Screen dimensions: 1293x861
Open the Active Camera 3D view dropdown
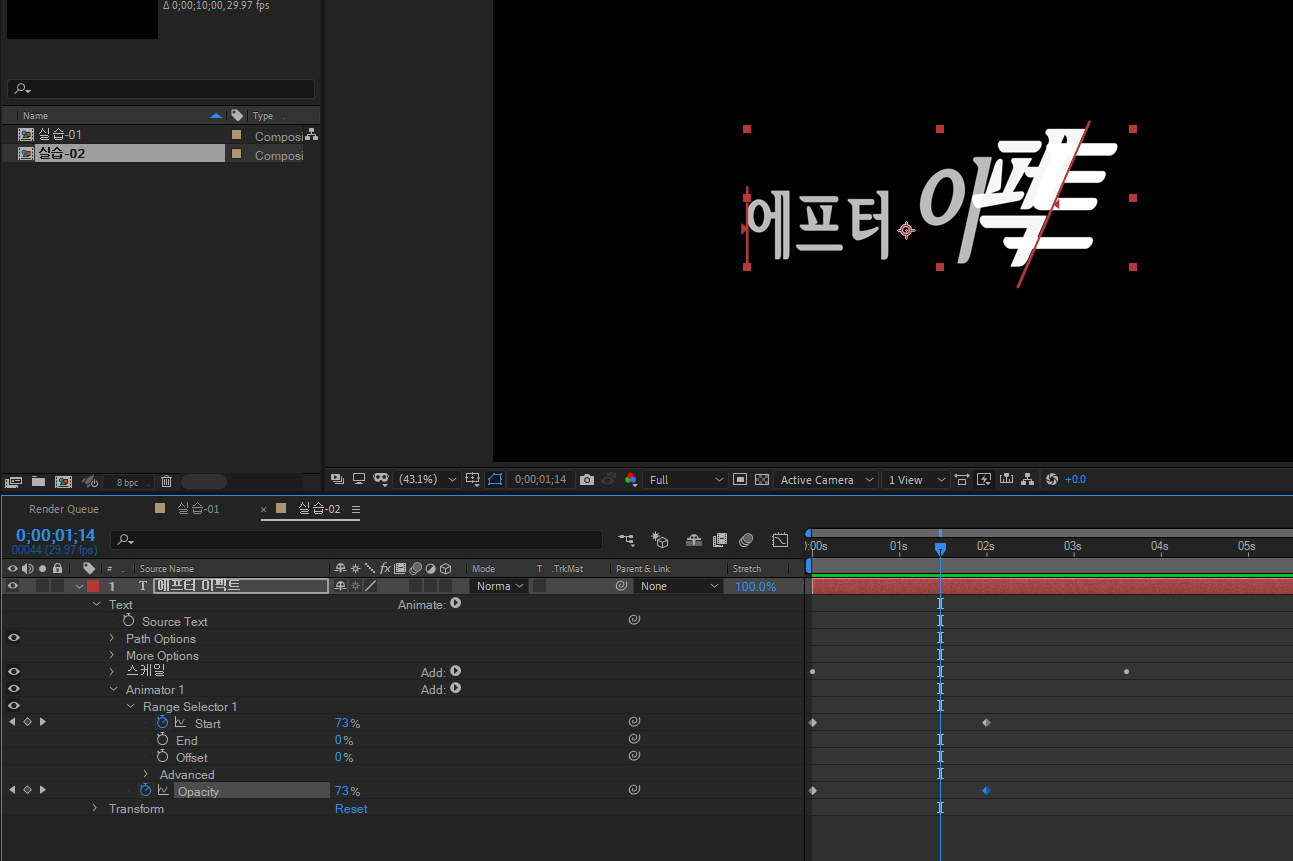(827, 480)
